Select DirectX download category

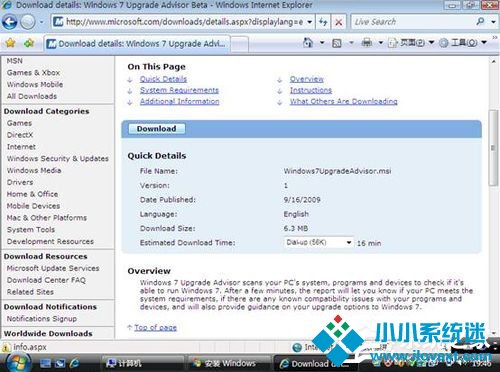click(x=20, y=135)
